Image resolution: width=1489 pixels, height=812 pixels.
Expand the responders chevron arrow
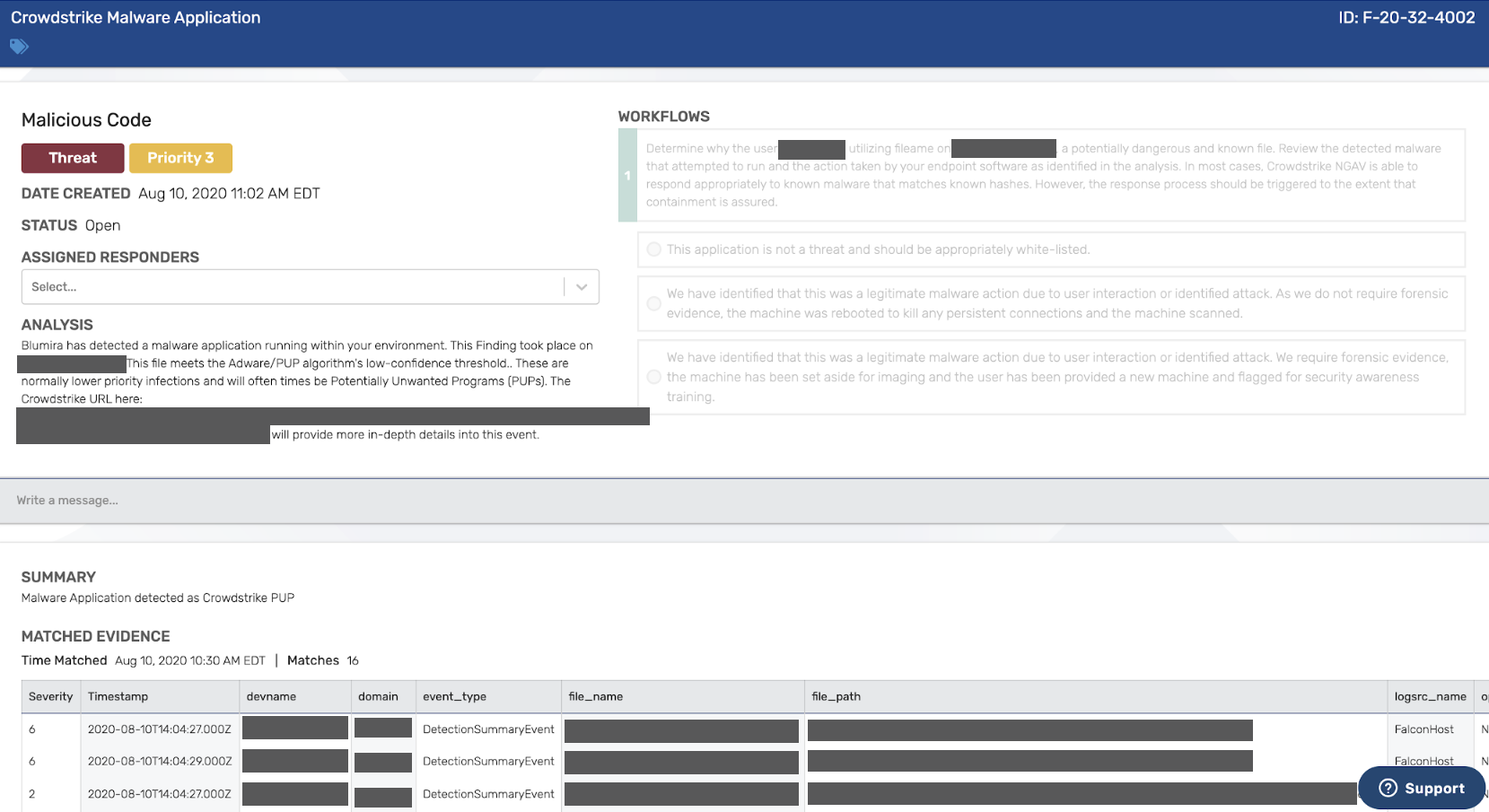point(582,287)
